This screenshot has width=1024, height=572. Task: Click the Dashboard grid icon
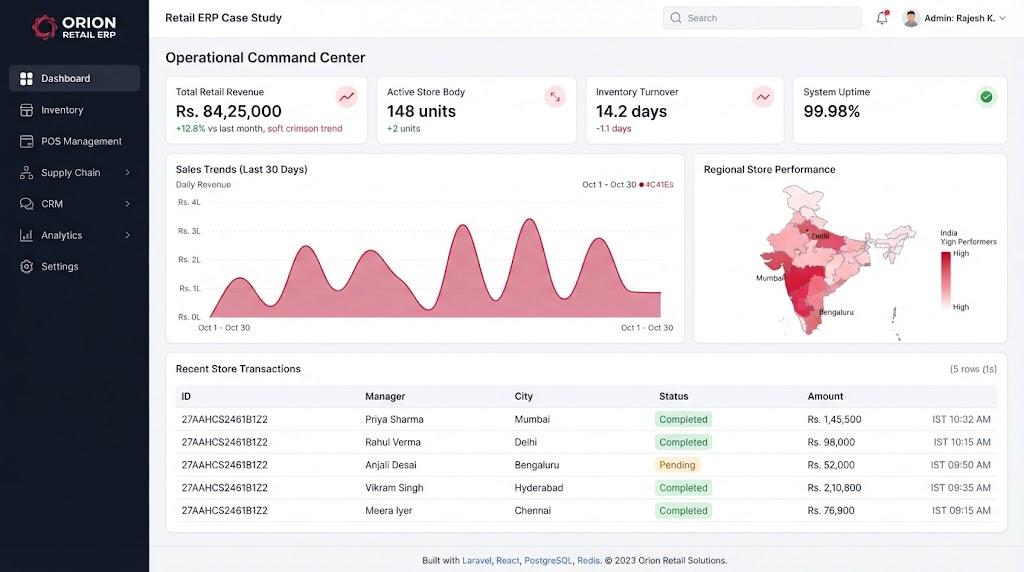[26, 78]
